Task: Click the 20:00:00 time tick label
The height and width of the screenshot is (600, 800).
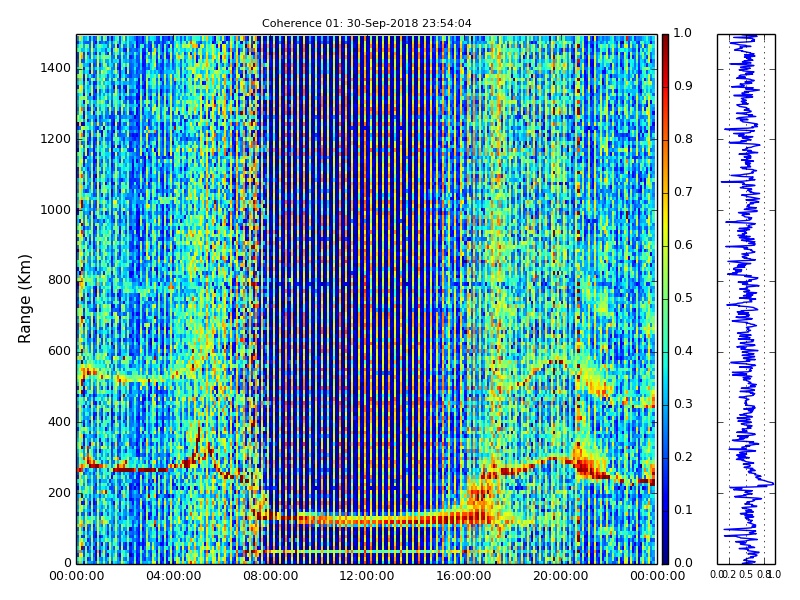Action: pyautogui.click(x=560, y=576)
